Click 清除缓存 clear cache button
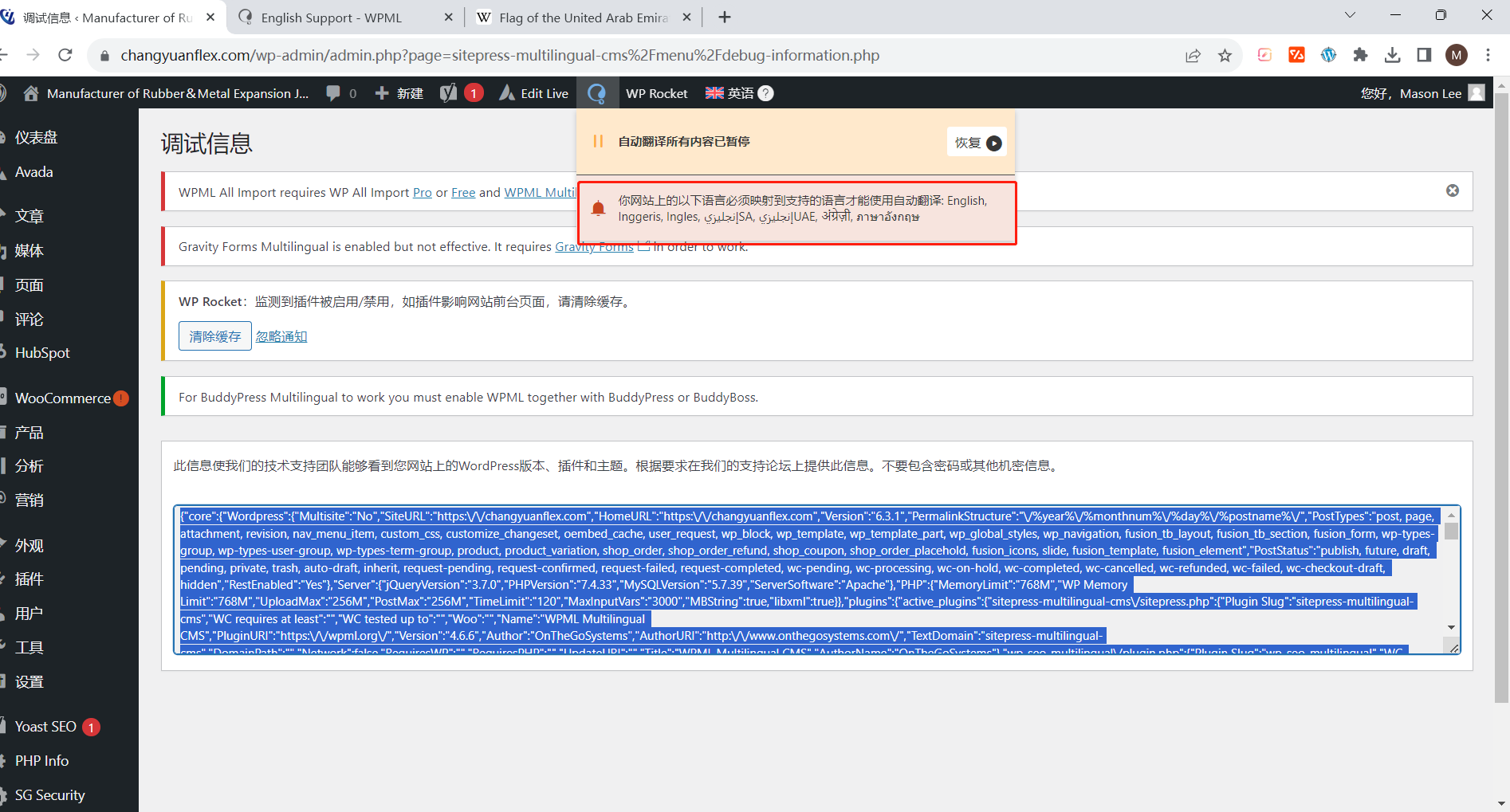The width and height of the screenshot is (1510, 812). coord(215,336)
